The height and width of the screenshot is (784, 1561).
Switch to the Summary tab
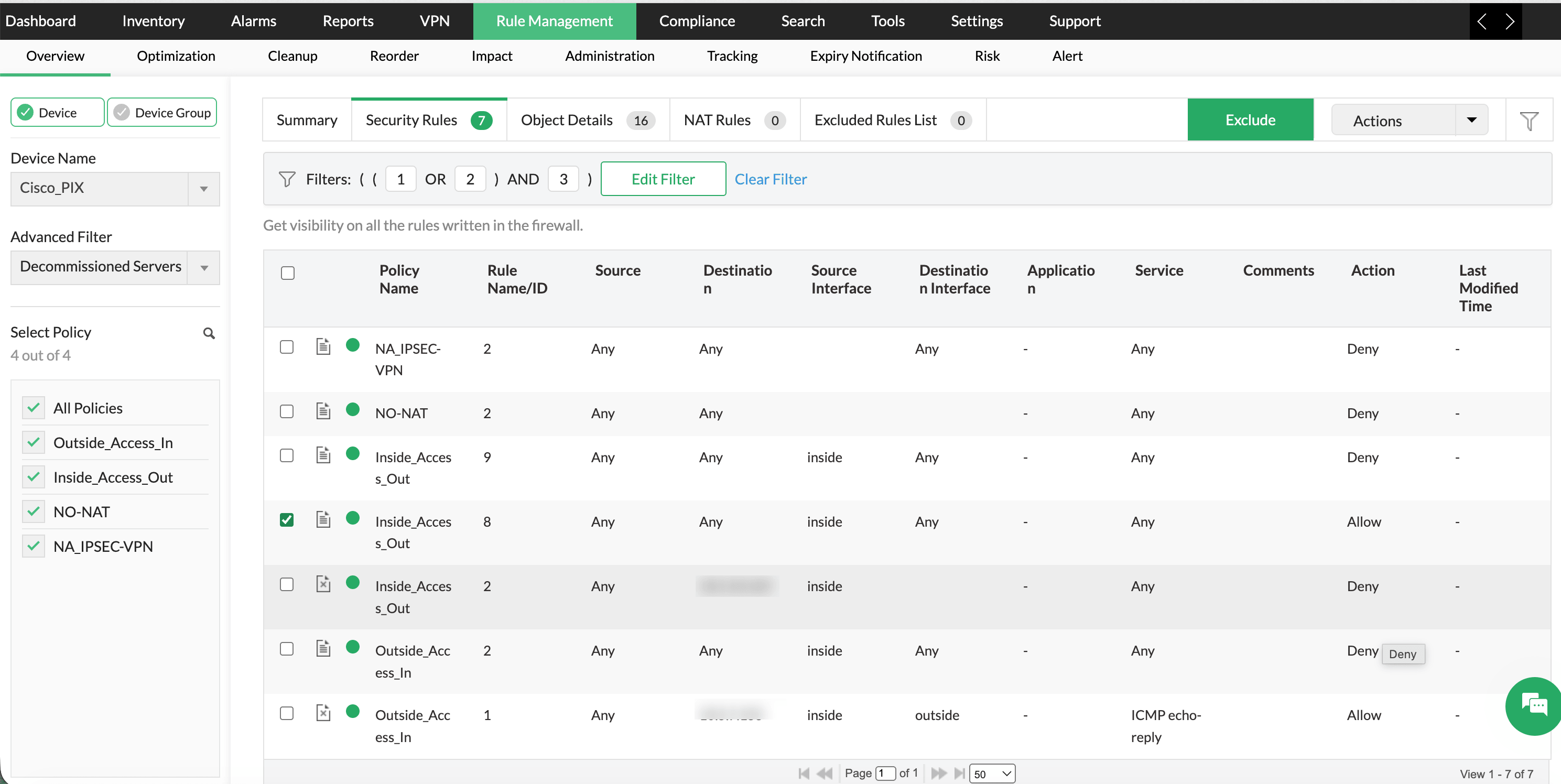pyautogui.click(x=307, y=120)
